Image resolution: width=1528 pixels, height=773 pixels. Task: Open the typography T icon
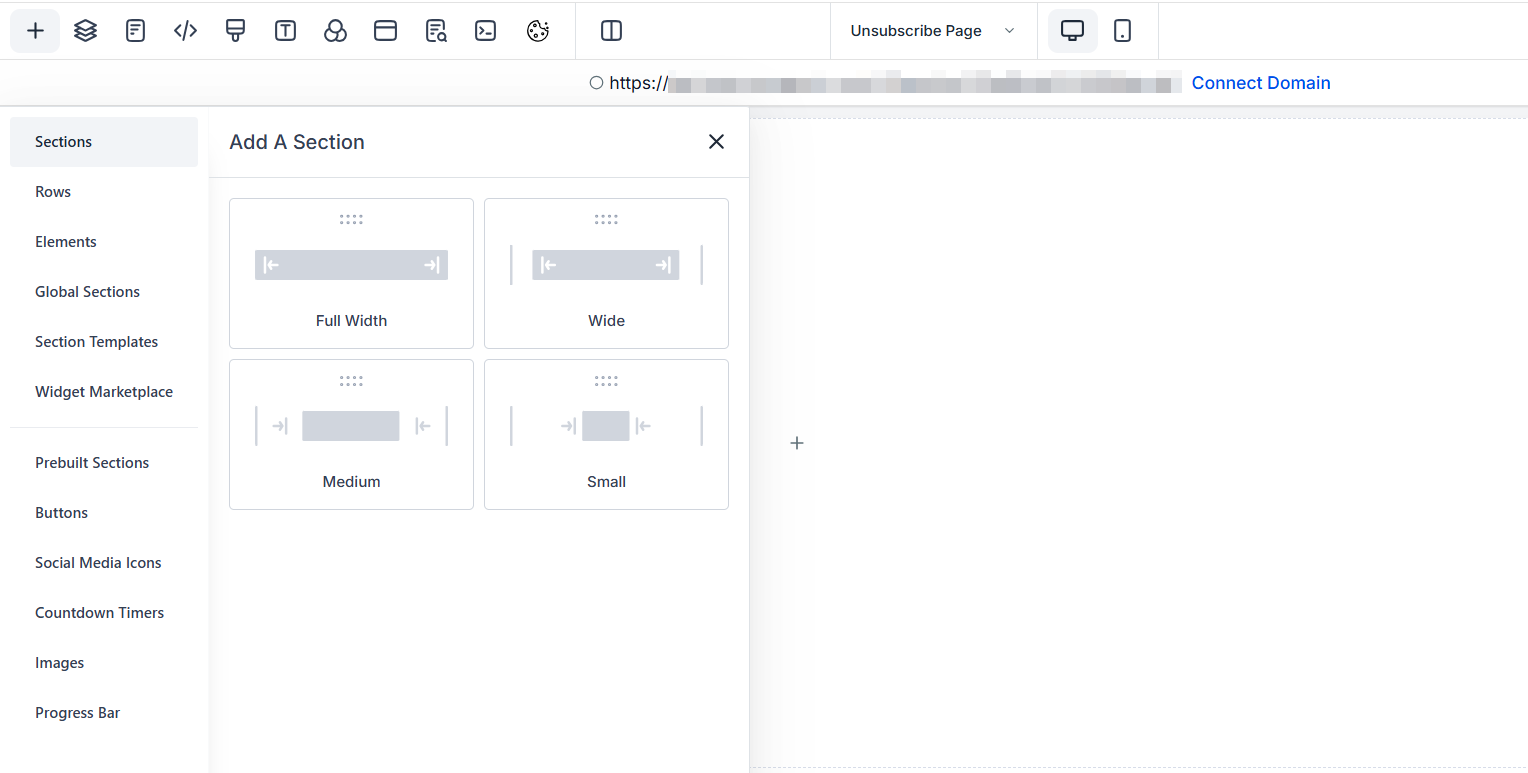point(285,31)
